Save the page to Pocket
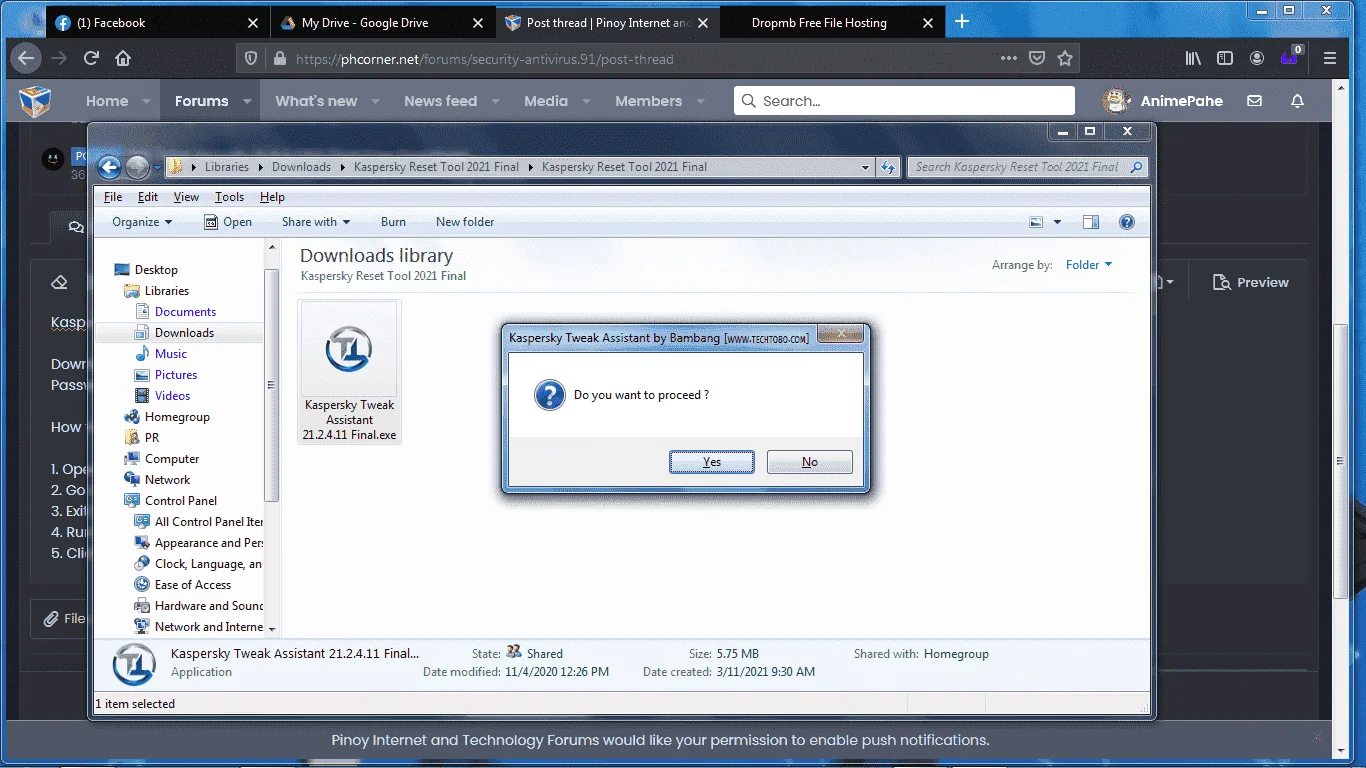Image resolution: width=1366 pixels, height=768 pixels. click(x=1038, y=58)
